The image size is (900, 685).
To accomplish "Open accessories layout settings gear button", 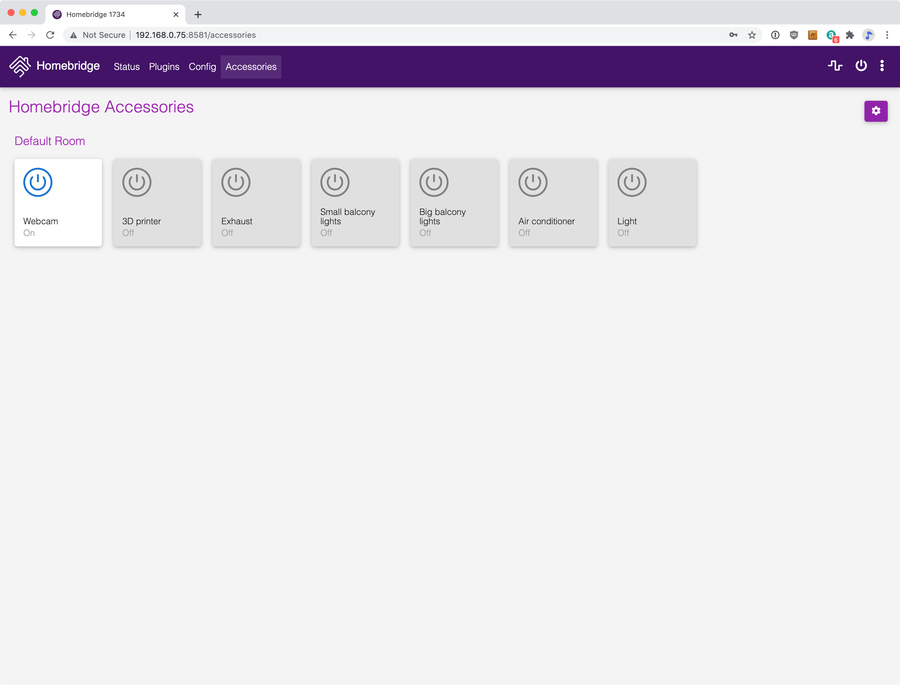I will (876, 111).
